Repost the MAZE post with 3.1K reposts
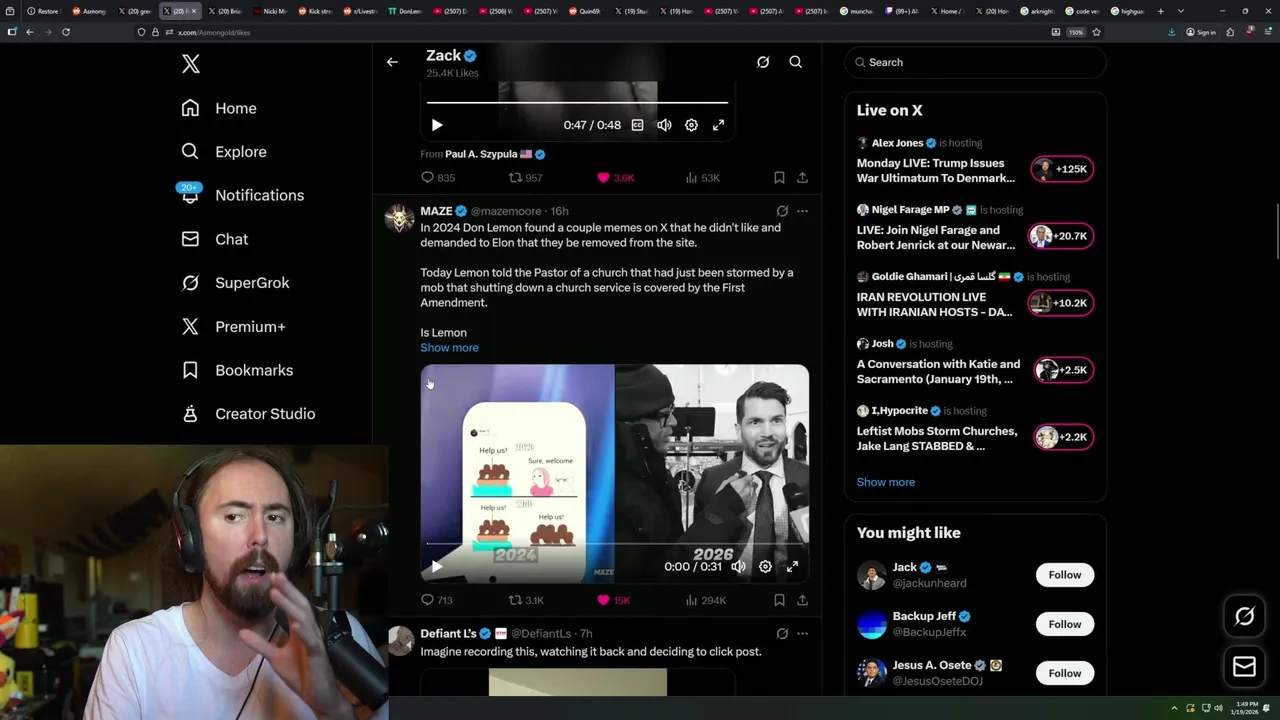 pyautogui.click(x=526, y=600)
